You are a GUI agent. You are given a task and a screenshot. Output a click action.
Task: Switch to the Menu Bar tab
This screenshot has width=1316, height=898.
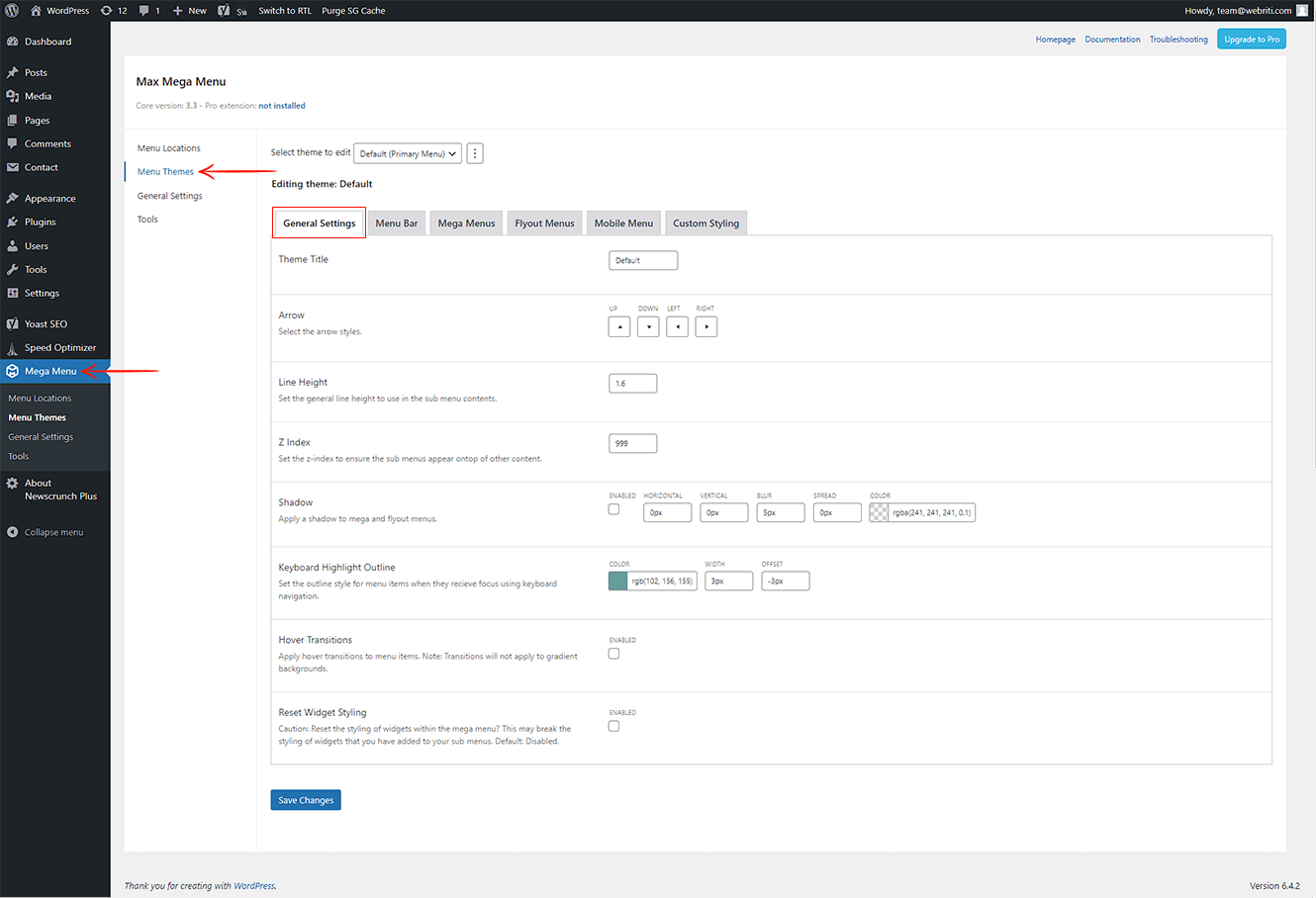click(397, 224)
